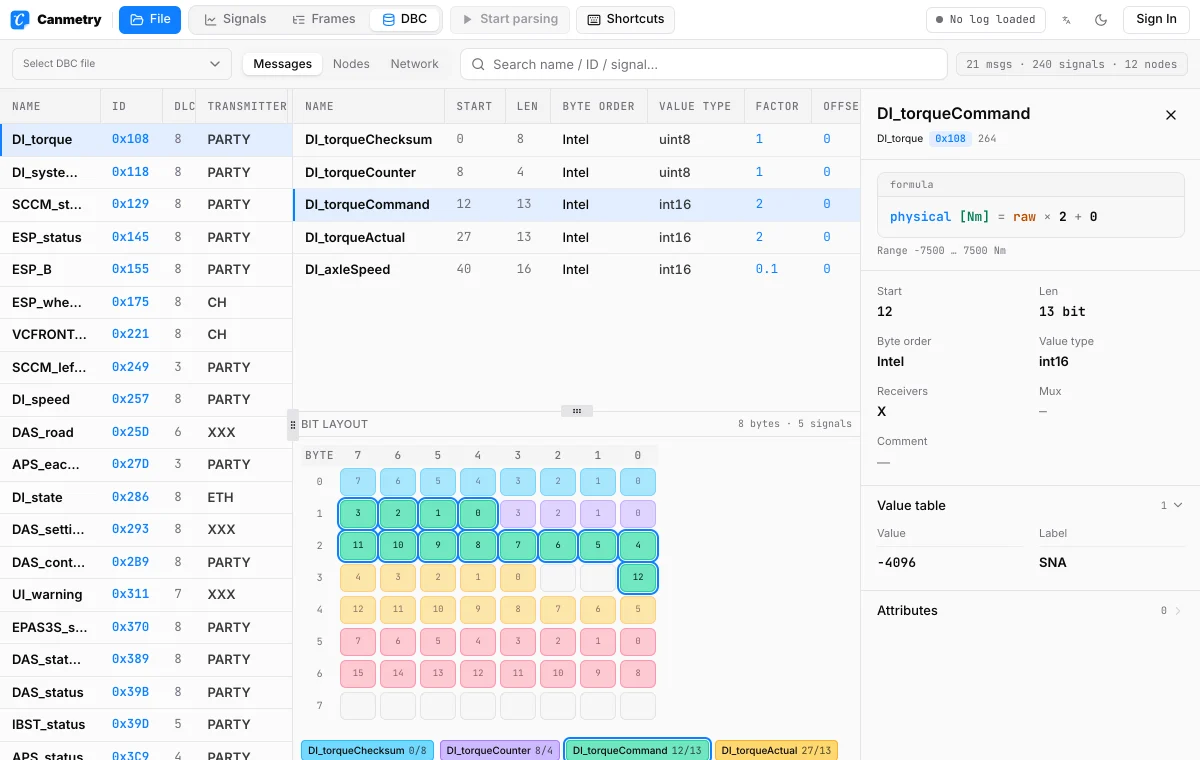
Task: Click the horizontal splitter handle above BIT LAYOUT
Action: coord(577,411)
